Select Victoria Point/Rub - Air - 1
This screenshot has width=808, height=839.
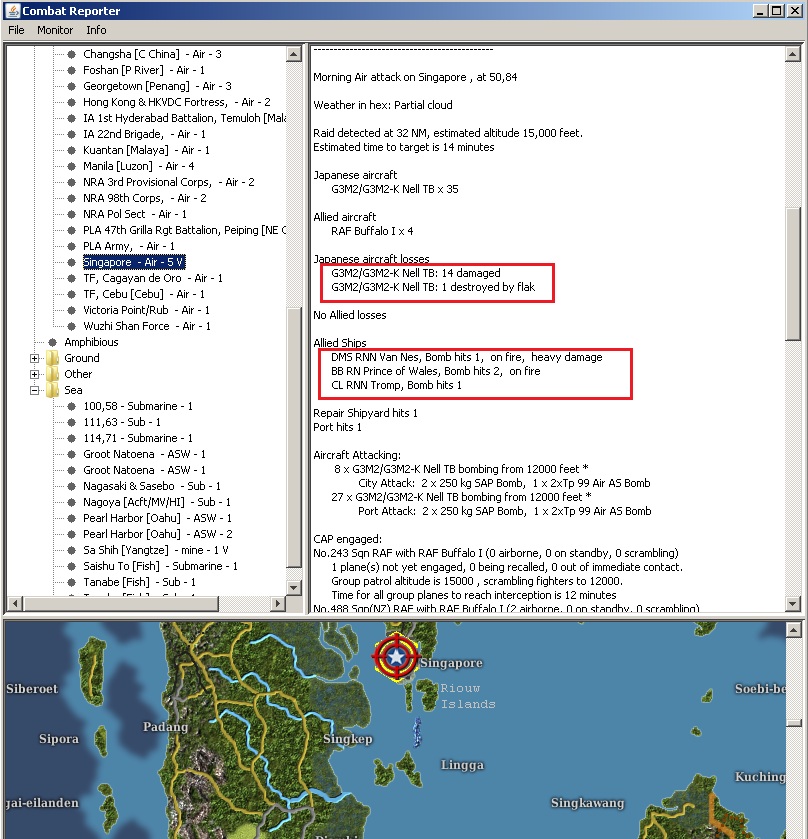coord(146,310)
